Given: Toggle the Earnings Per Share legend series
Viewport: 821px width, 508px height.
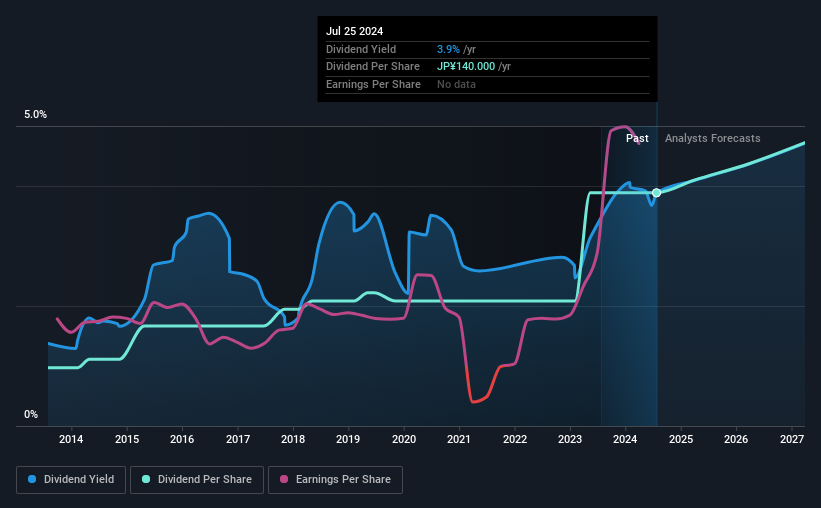Looking at the screenshot, I should [335, 480].
